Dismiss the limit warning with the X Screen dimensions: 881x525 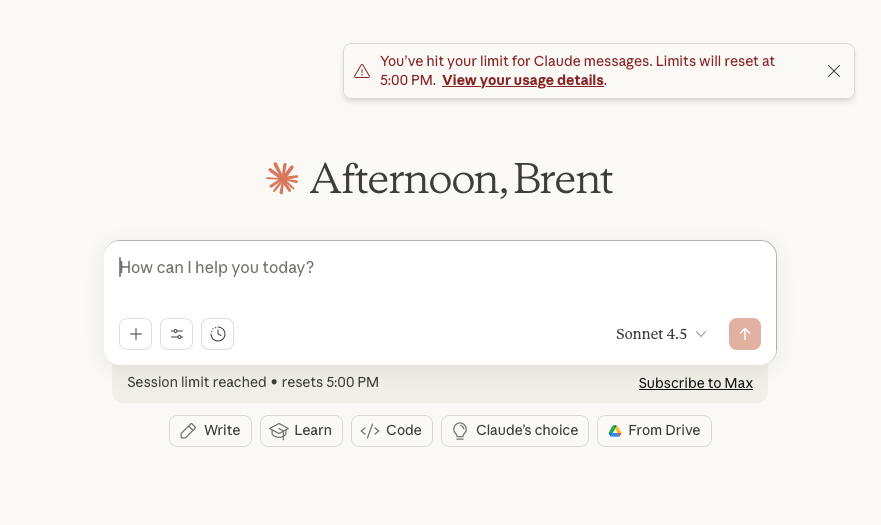point(834,71)
